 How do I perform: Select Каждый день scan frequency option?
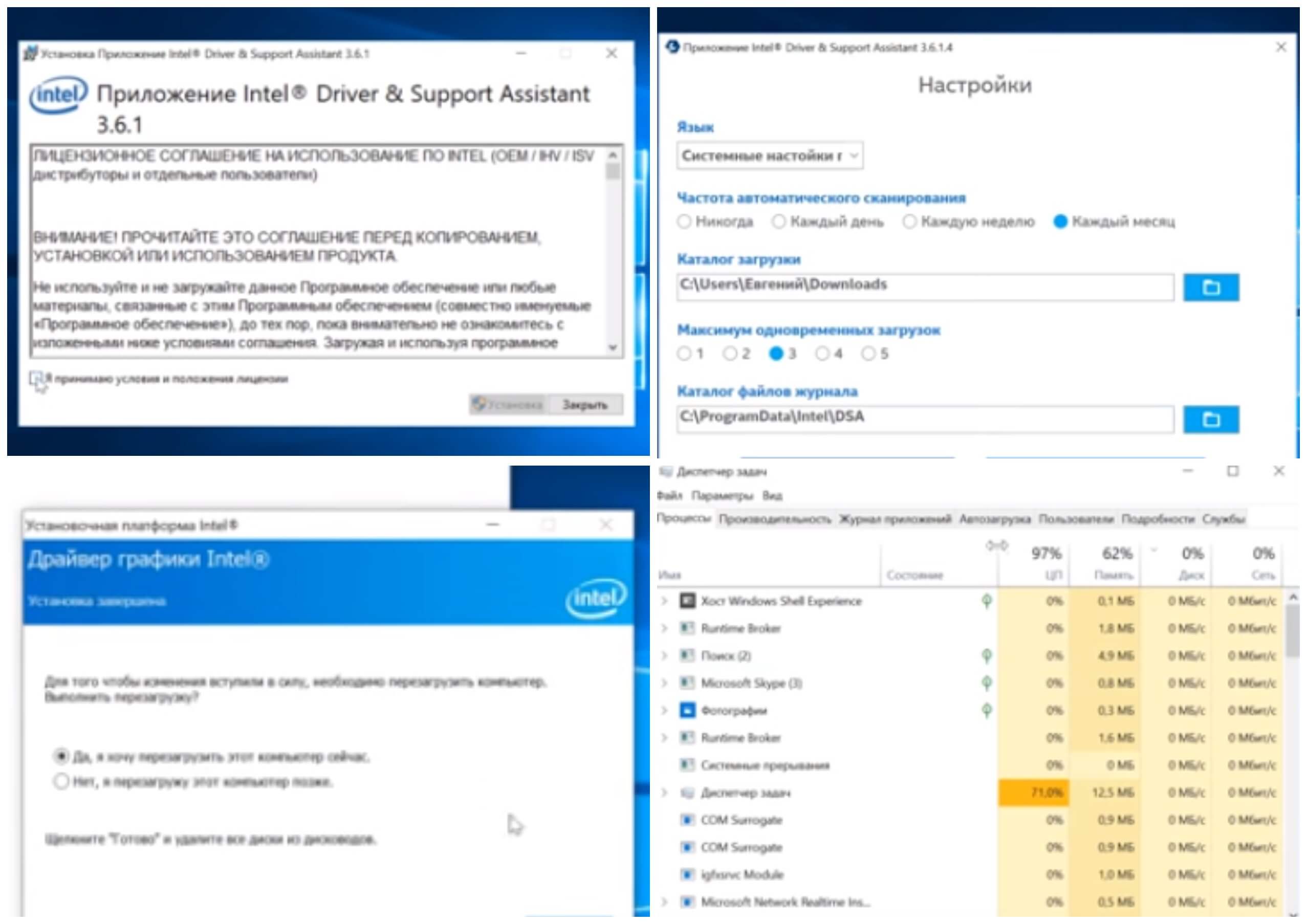pyautogui.click(x=778, y=222)
